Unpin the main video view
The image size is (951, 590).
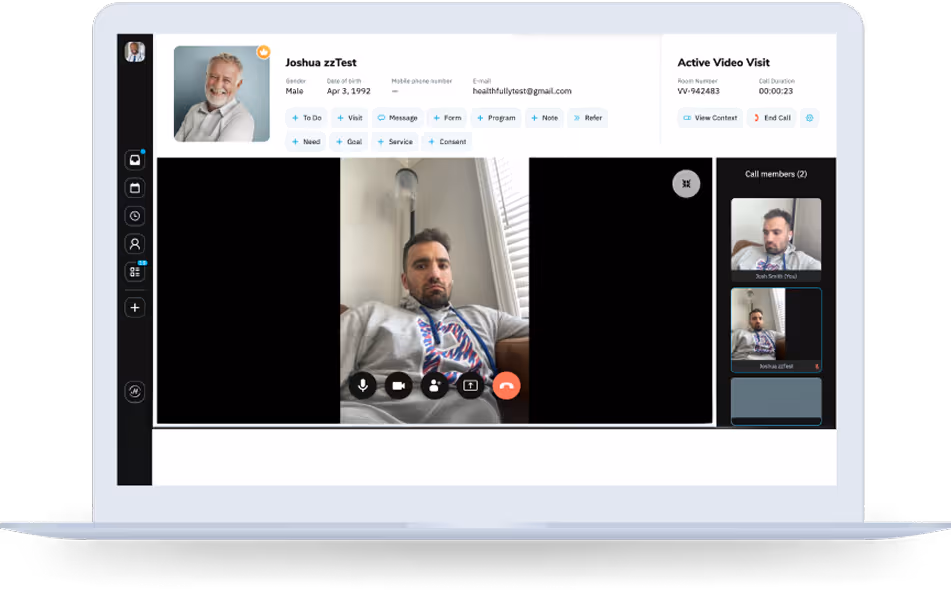(x=686, y=183)
